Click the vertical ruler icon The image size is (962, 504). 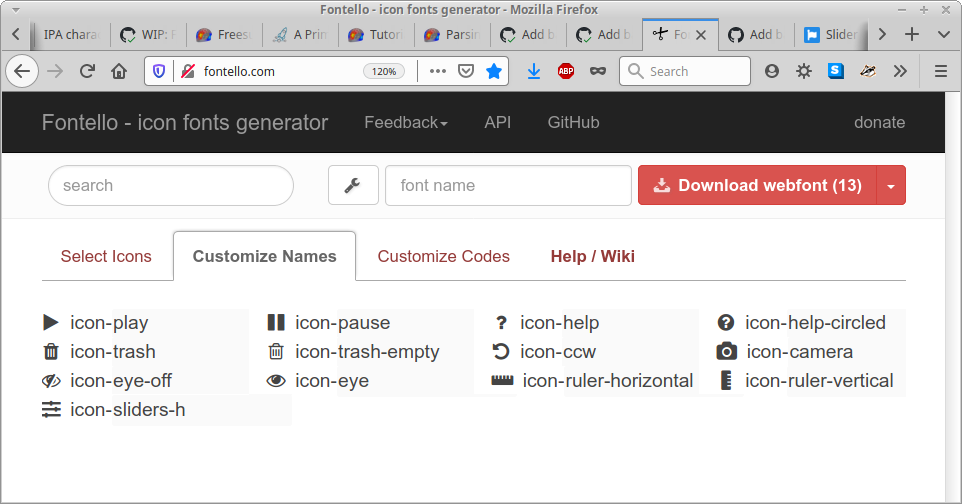[x=726, y=381]
